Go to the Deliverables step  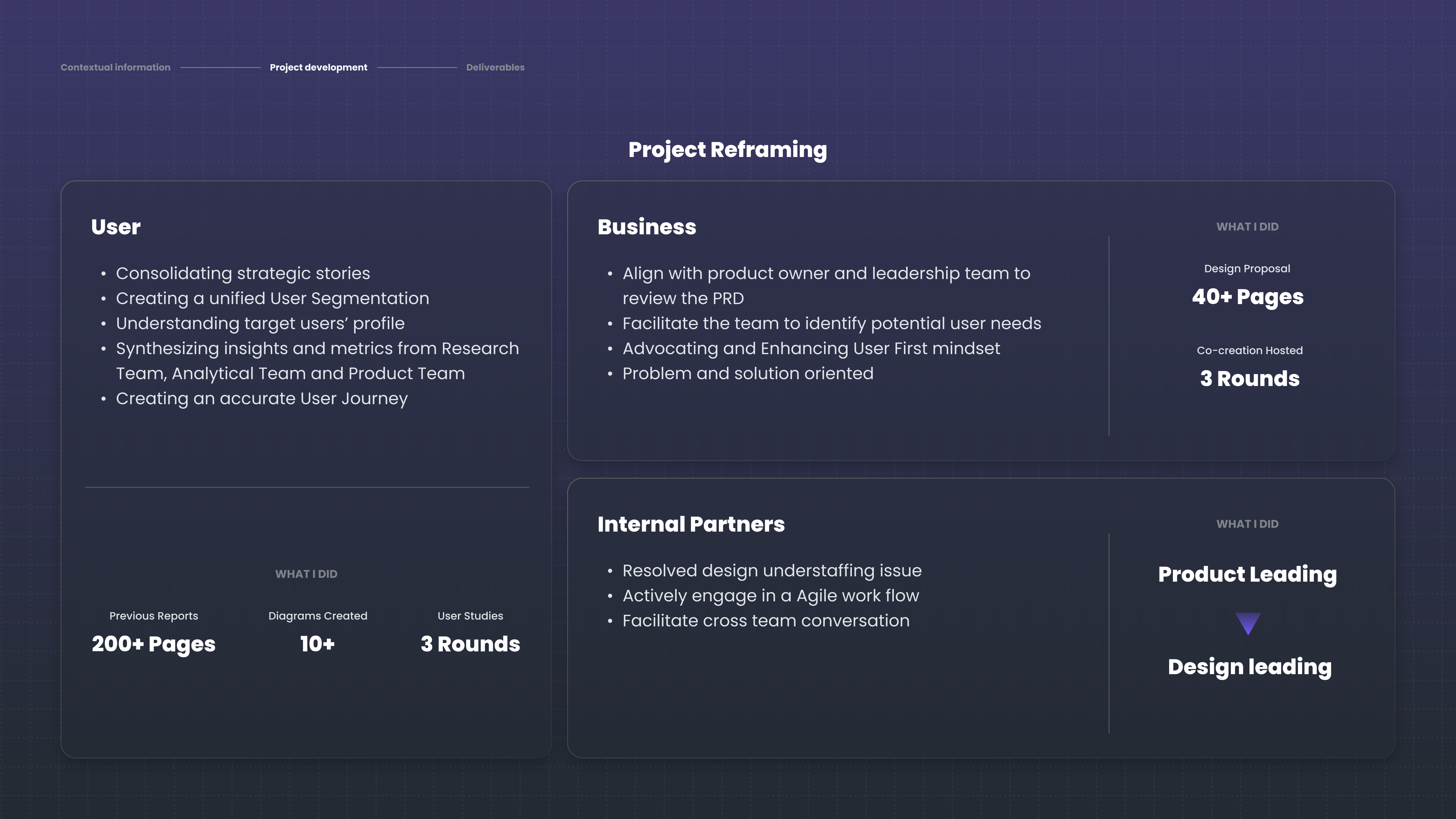pyautogui.click(x=495, y=67)
